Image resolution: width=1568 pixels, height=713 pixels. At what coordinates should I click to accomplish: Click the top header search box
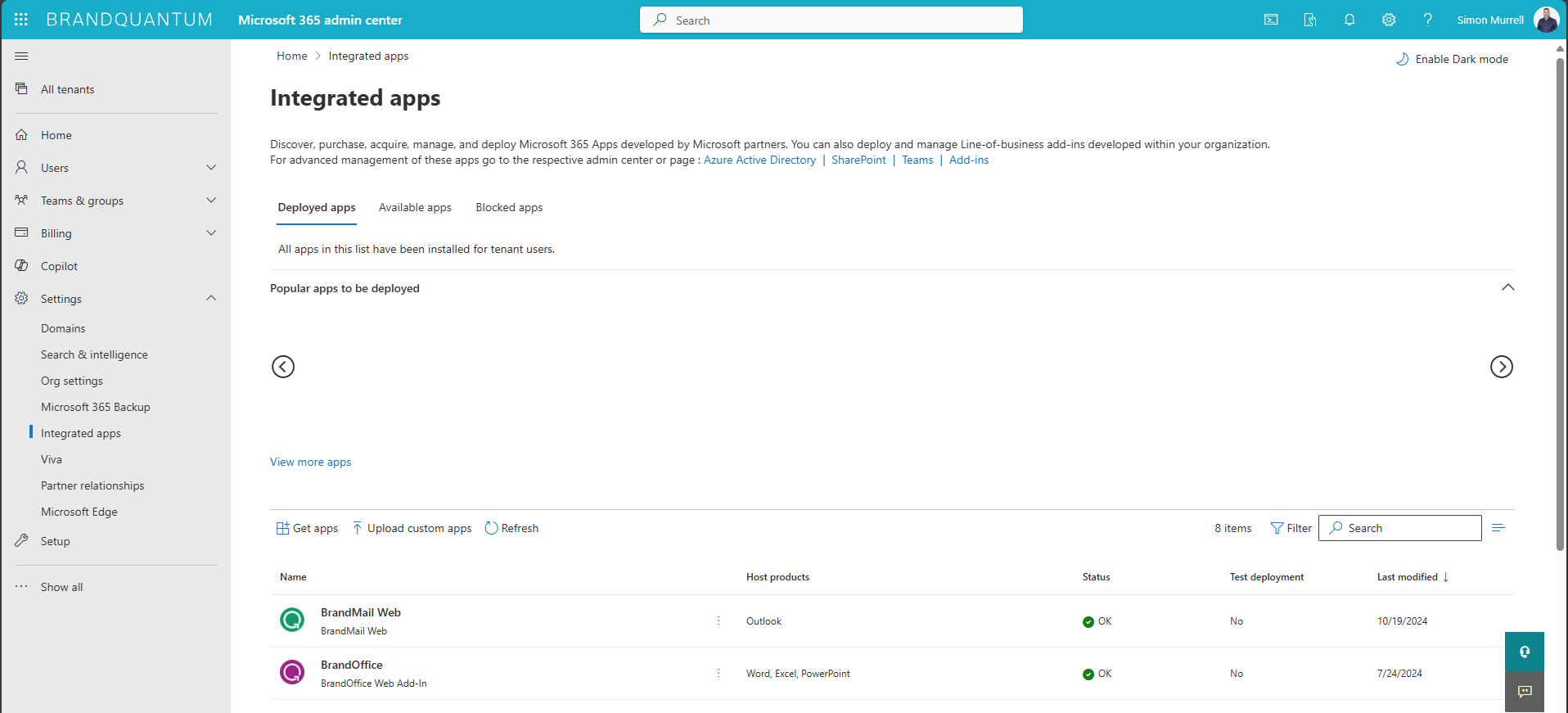click(831, 20)
